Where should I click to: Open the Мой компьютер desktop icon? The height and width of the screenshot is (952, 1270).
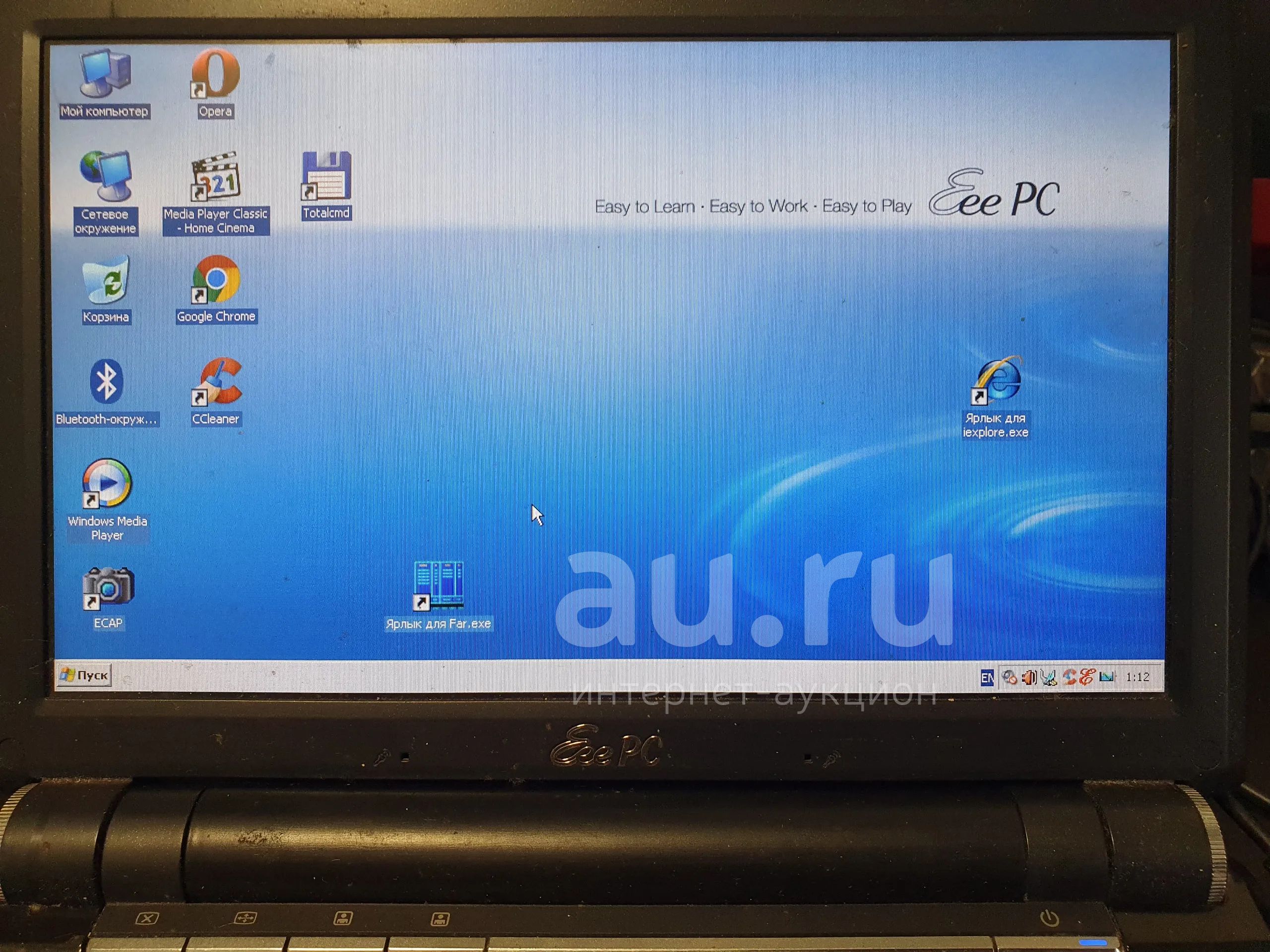106,73
